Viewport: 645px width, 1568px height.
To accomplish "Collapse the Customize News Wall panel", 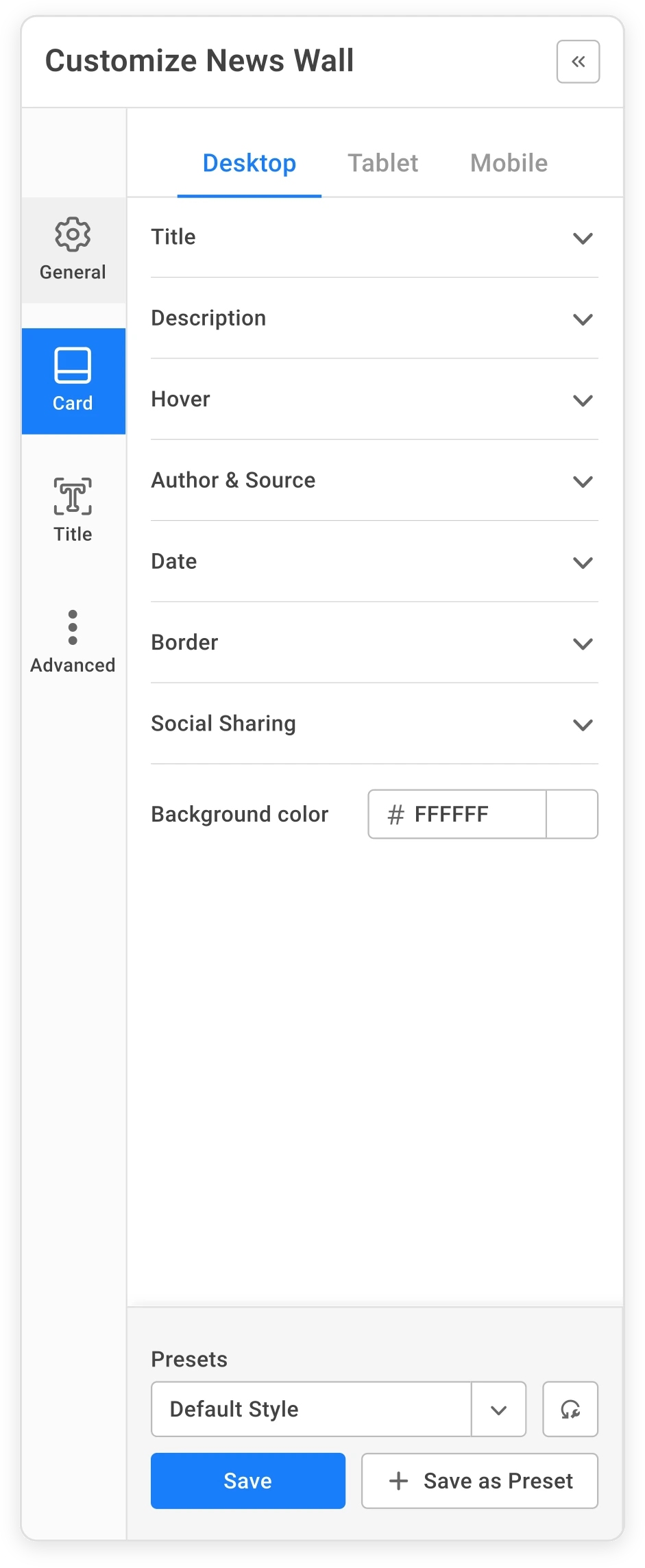I will [x=578, y=62].
